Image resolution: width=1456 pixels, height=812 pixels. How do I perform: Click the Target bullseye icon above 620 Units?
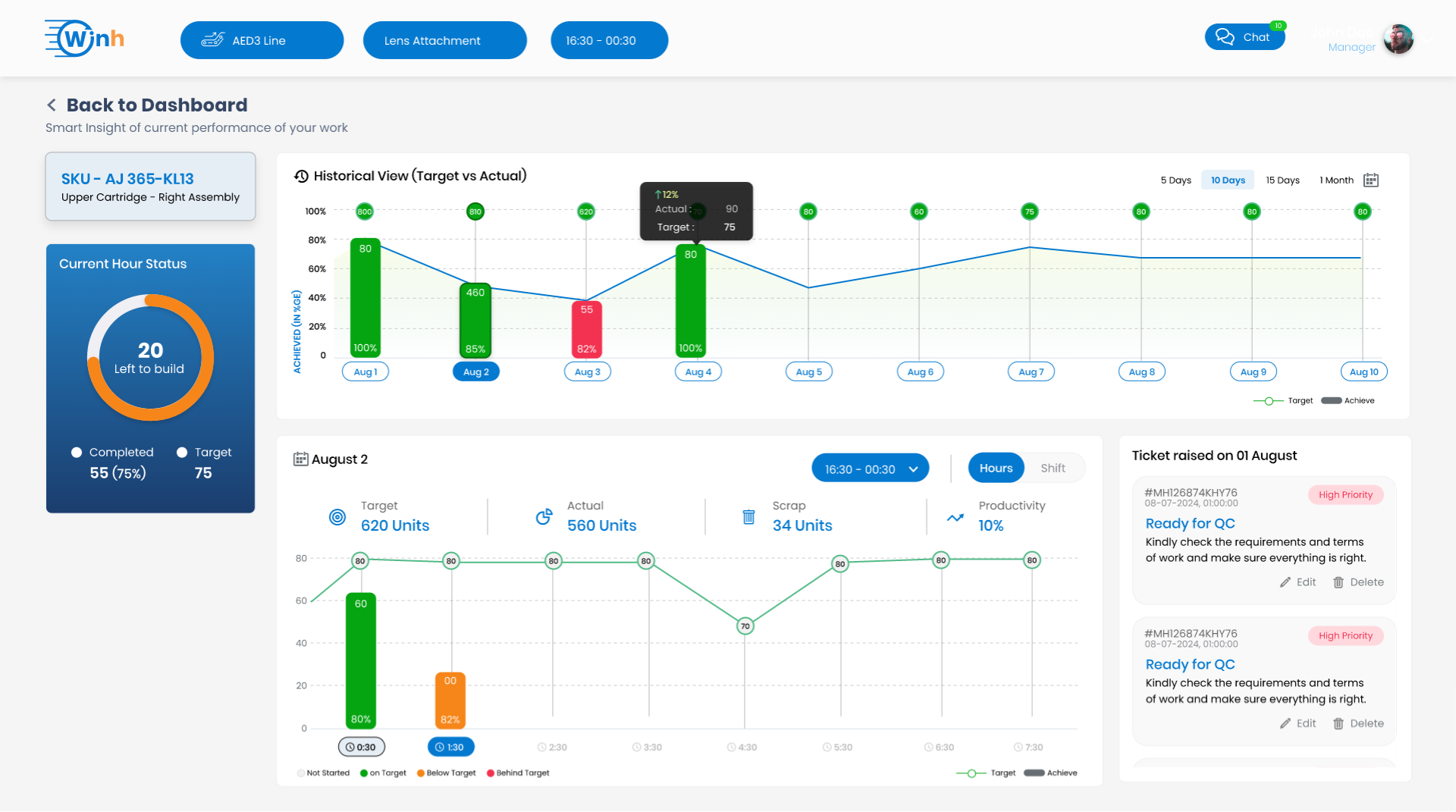coord(337,517)
